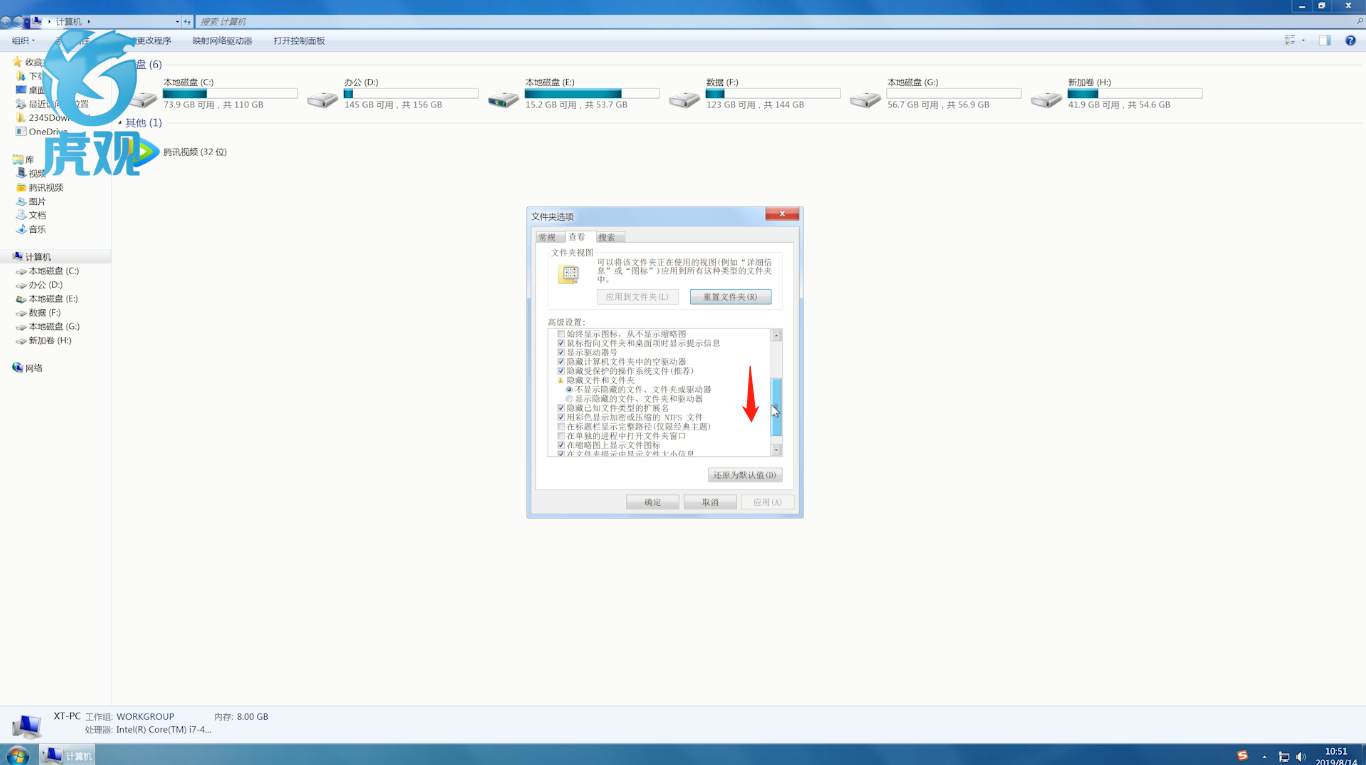Select 图片 library in sidebar
Viewport: 1366px width, 765px height.
coord(31,201)
